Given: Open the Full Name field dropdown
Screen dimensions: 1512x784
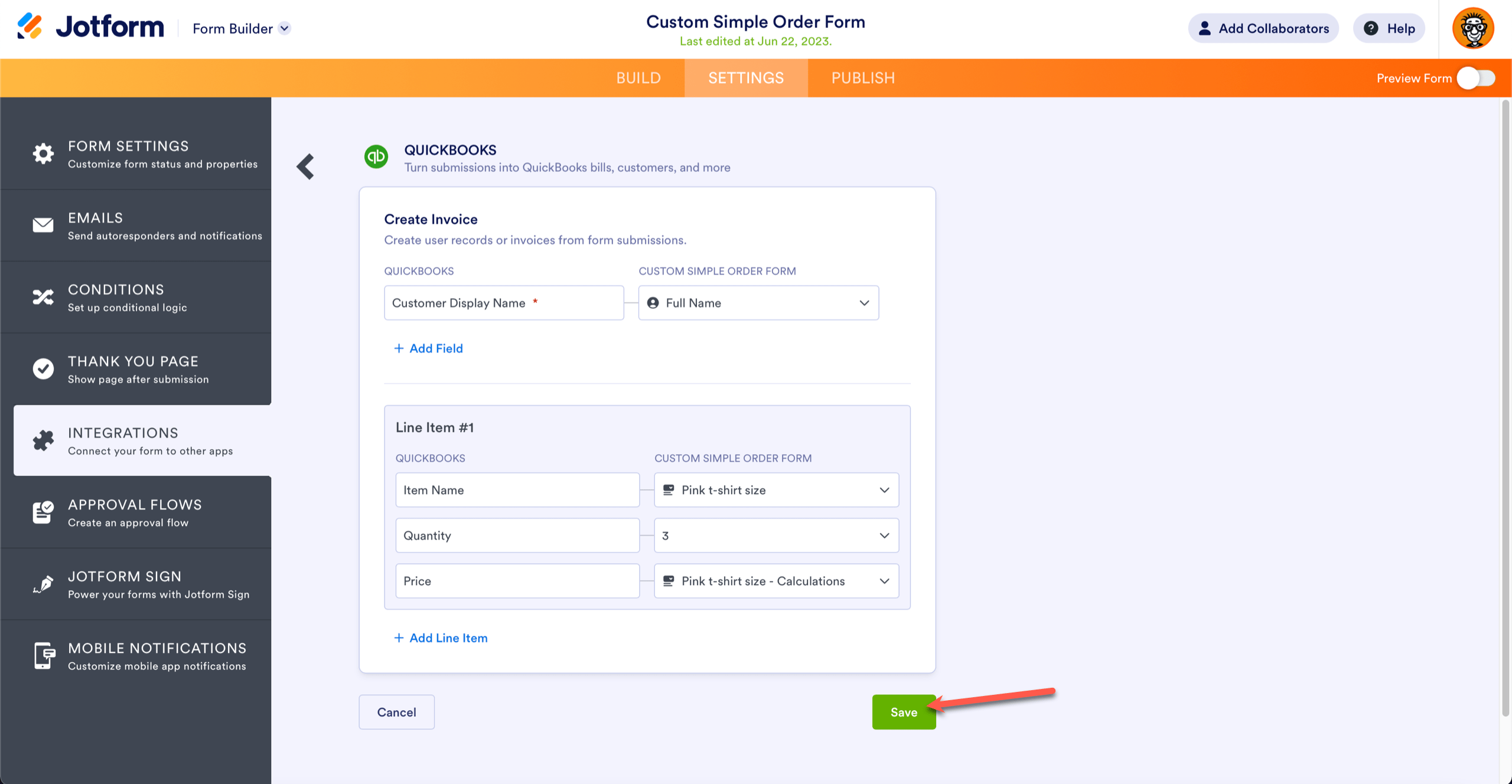Looking at the screenshot, I should click(x=758, y=303).
